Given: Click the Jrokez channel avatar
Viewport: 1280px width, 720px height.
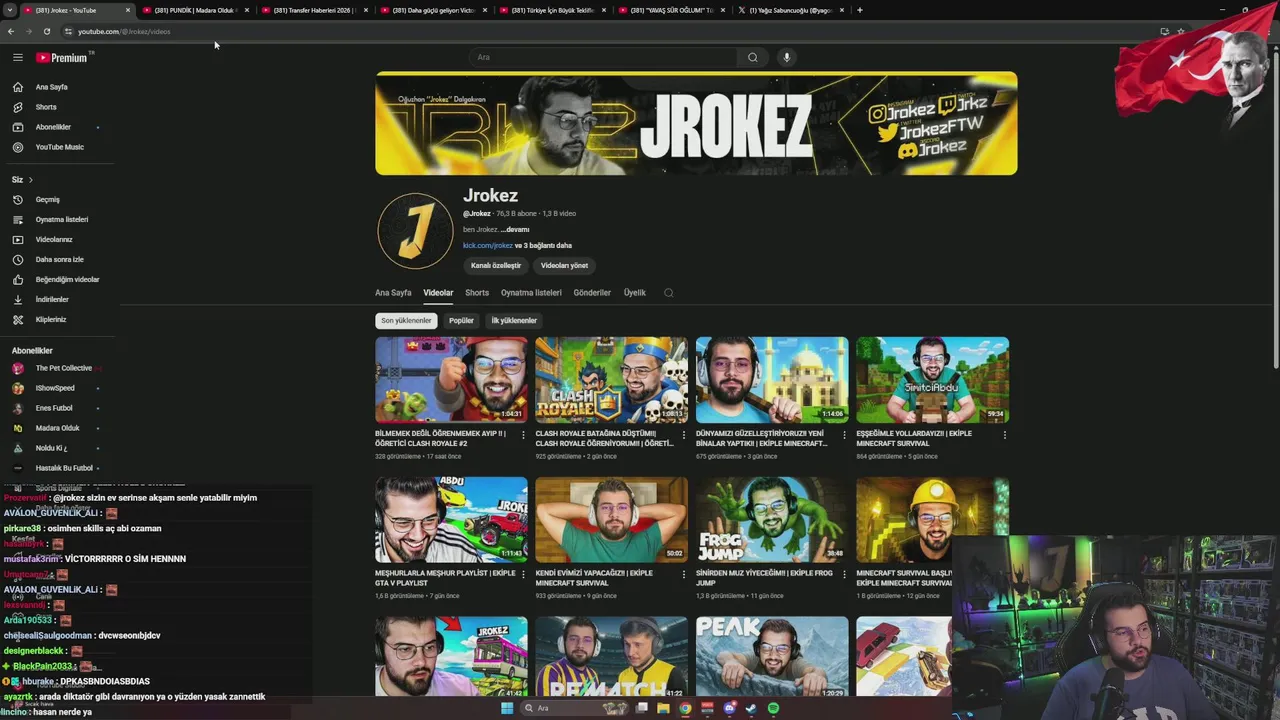Looking at the screenshot, I should (415, 231).
